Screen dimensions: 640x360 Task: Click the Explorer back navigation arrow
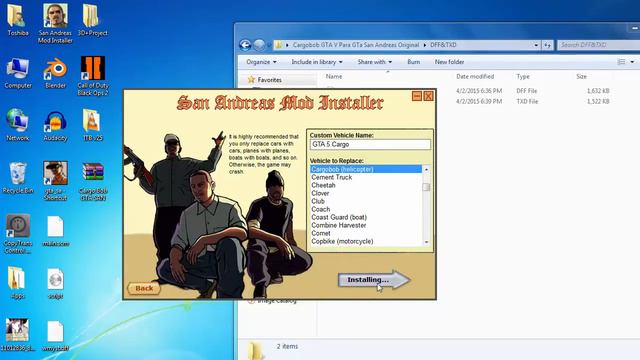245,45
